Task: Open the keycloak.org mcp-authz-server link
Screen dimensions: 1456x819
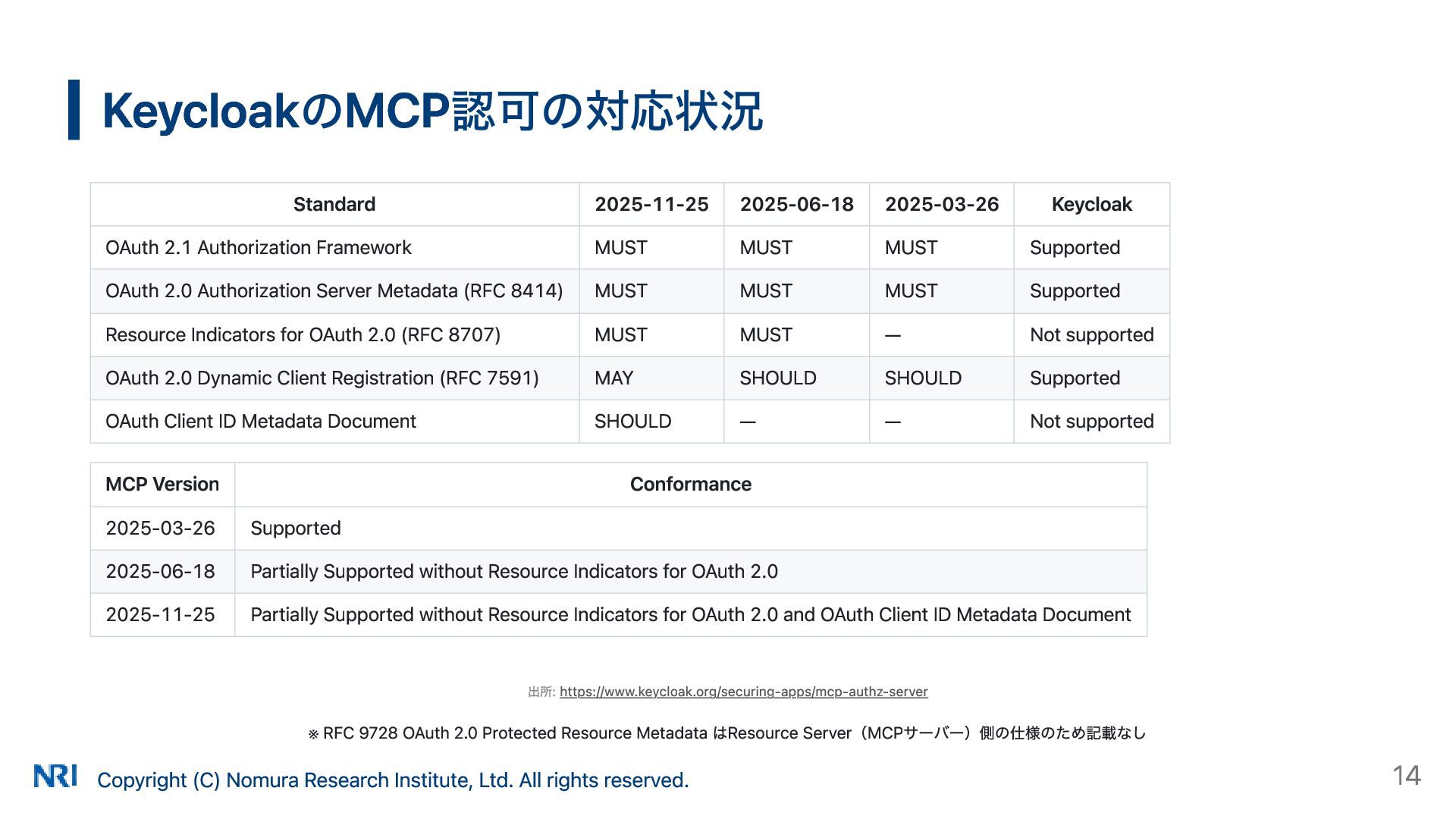Action: (743, 692)
